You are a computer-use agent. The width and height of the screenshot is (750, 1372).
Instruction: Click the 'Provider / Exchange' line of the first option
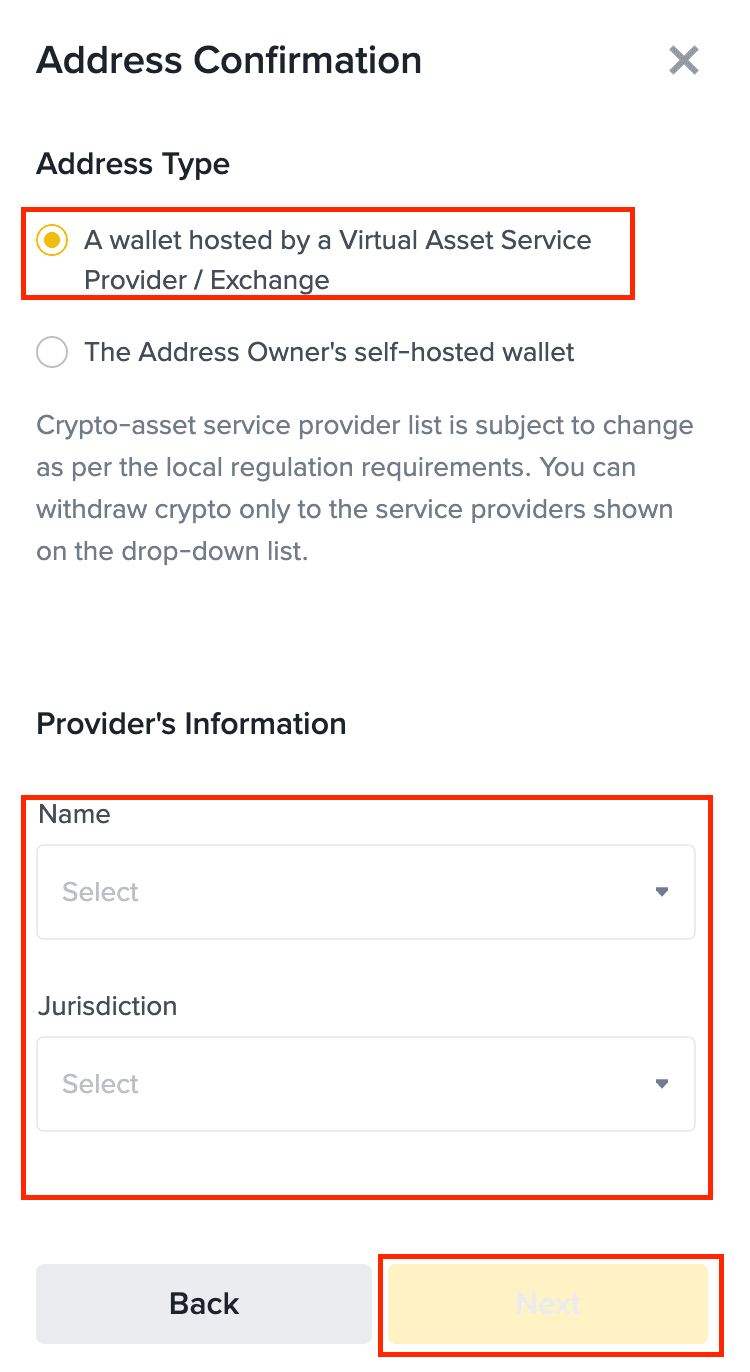point(206,281)
